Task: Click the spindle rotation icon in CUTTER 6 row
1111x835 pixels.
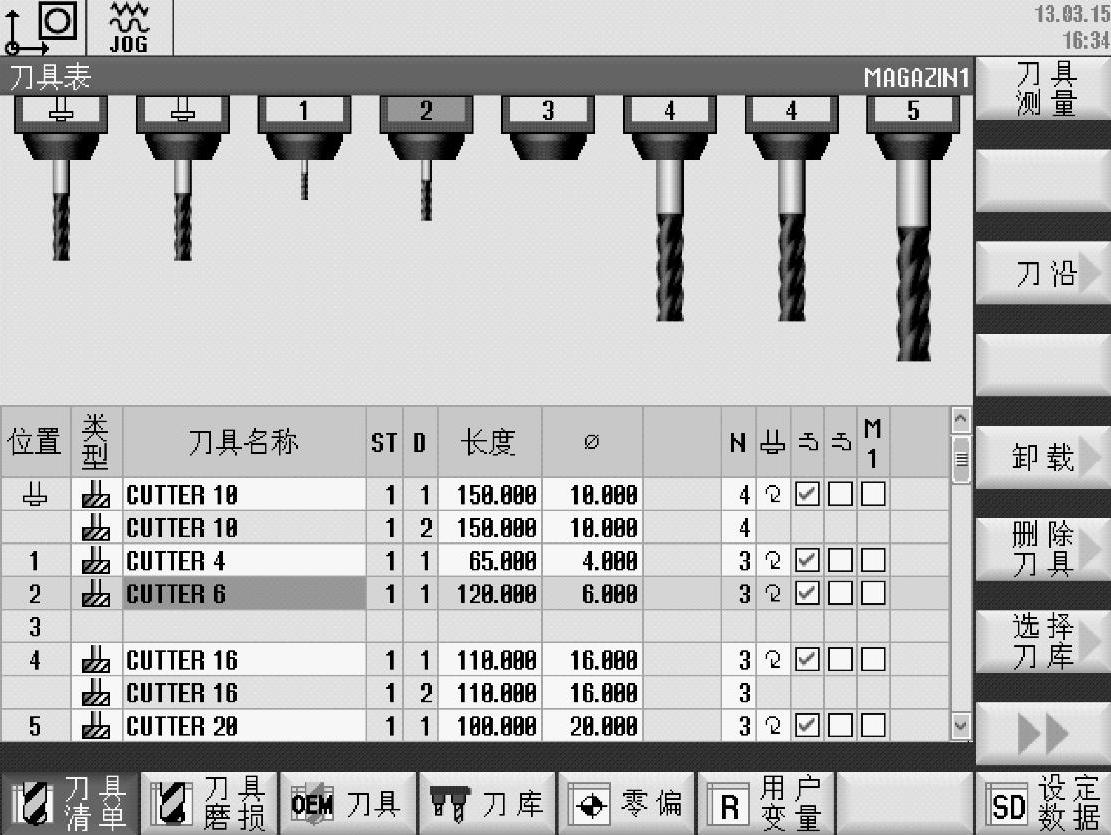Action: pyautogui.click(x=773, y=594)
